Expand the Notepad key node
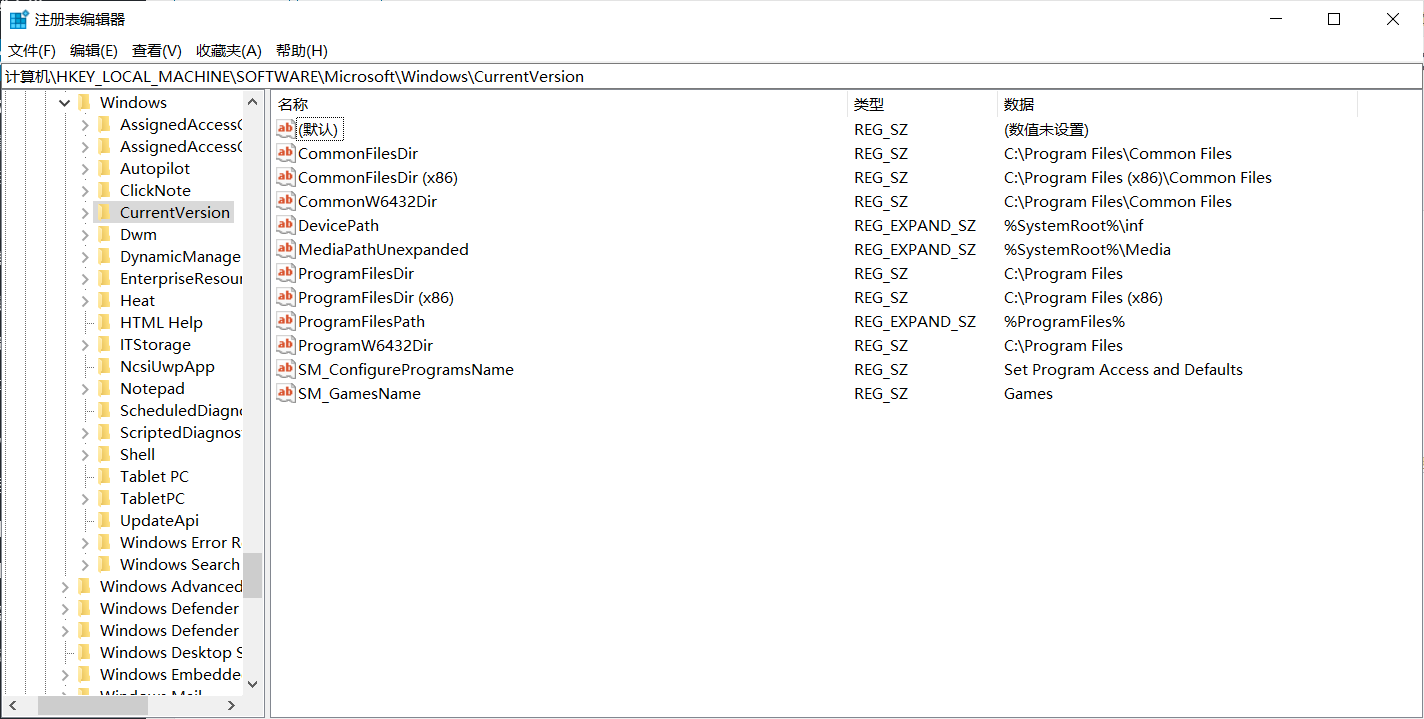This screenshot has height=719, width=1424. pos(85,388)
